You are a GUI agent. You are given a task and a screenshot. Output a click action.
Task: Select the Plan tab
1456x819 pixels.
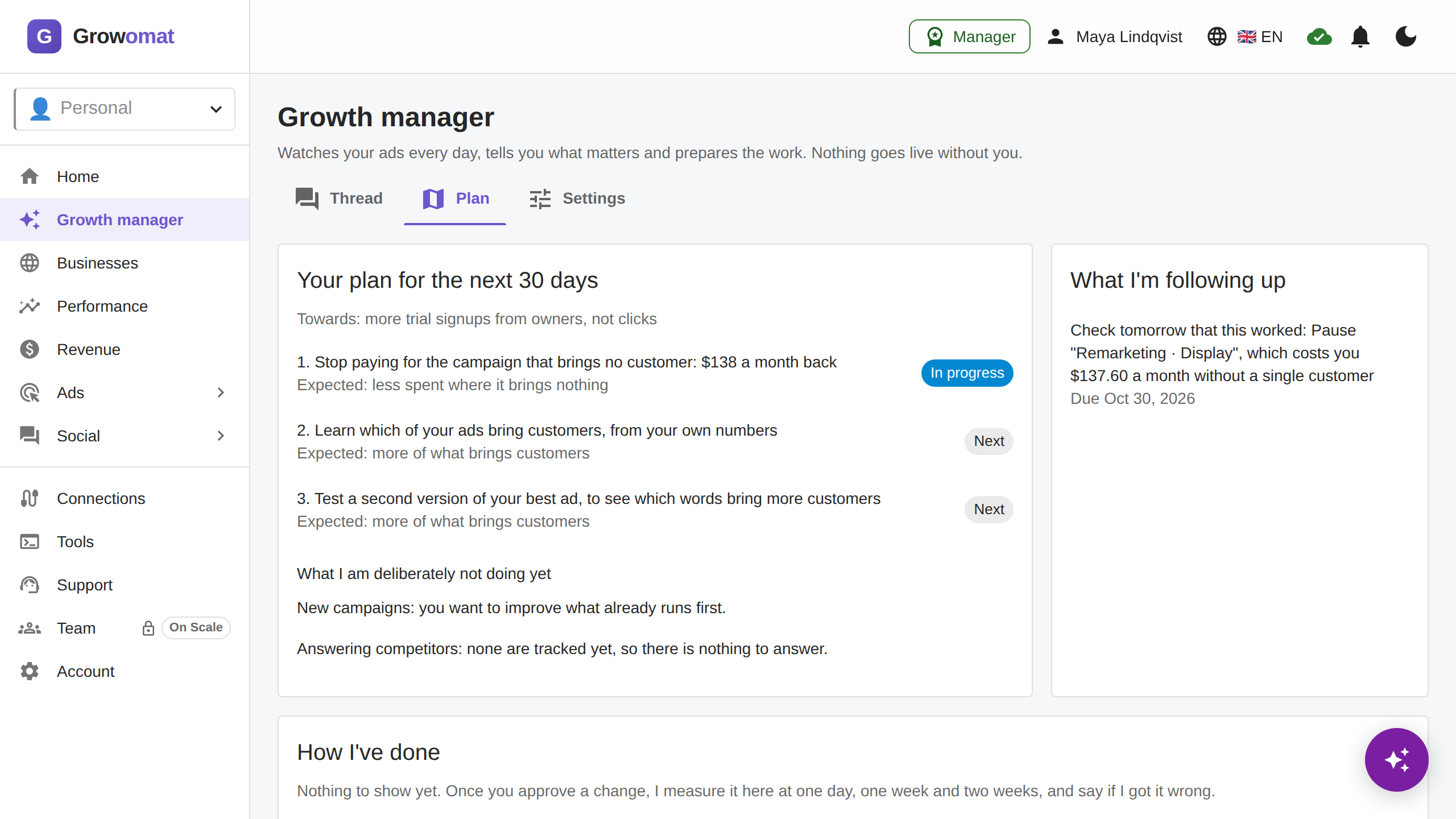click(x=456, y=198)
